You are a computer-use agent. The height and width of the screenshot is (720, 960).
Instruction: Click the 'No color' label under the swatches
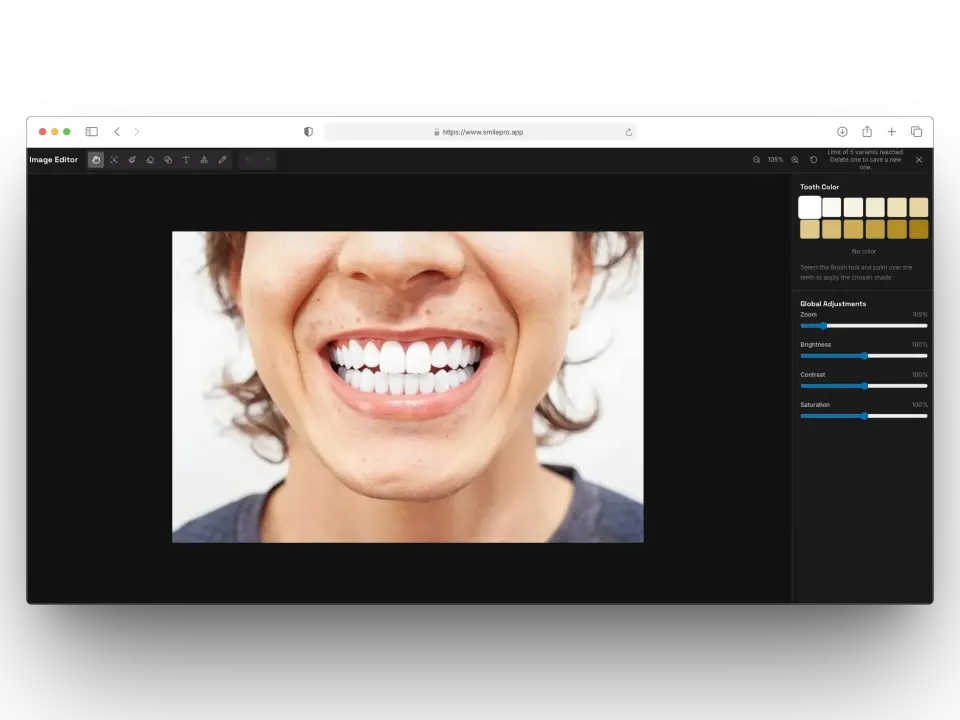coord(864,252)
